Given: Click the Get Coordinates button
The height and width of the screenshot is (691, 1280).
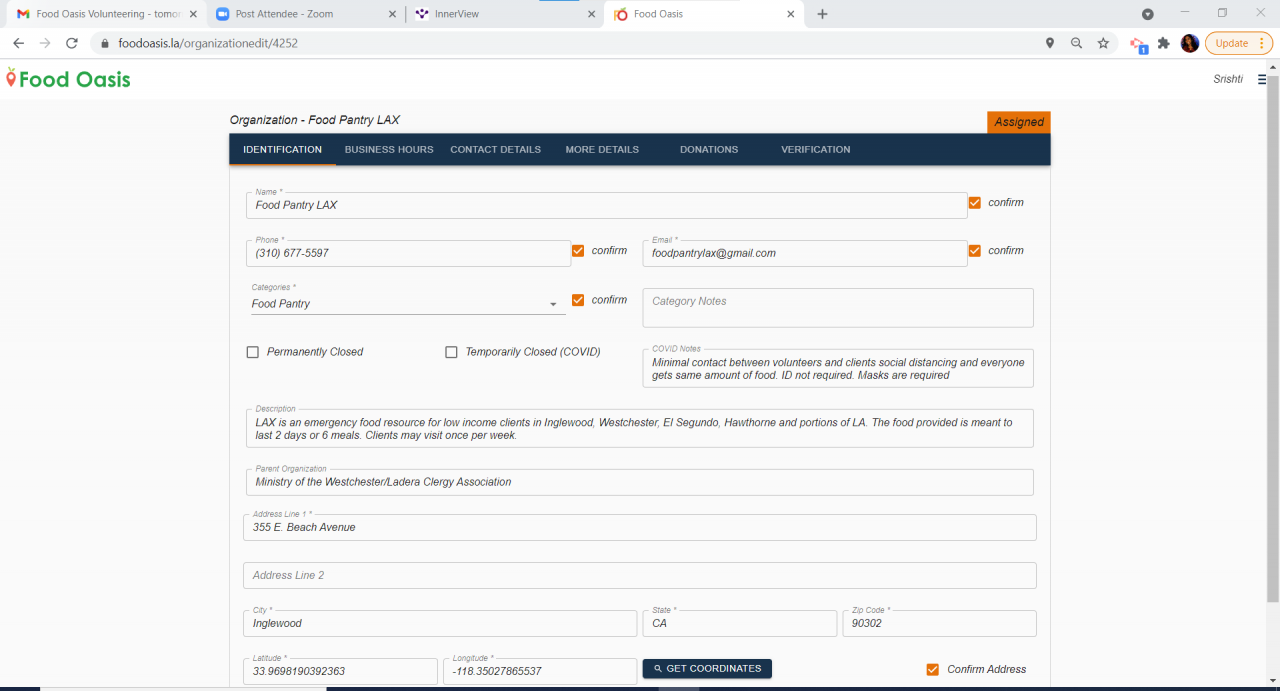Looking at the screenshot, I should click(x=707, y=669).
